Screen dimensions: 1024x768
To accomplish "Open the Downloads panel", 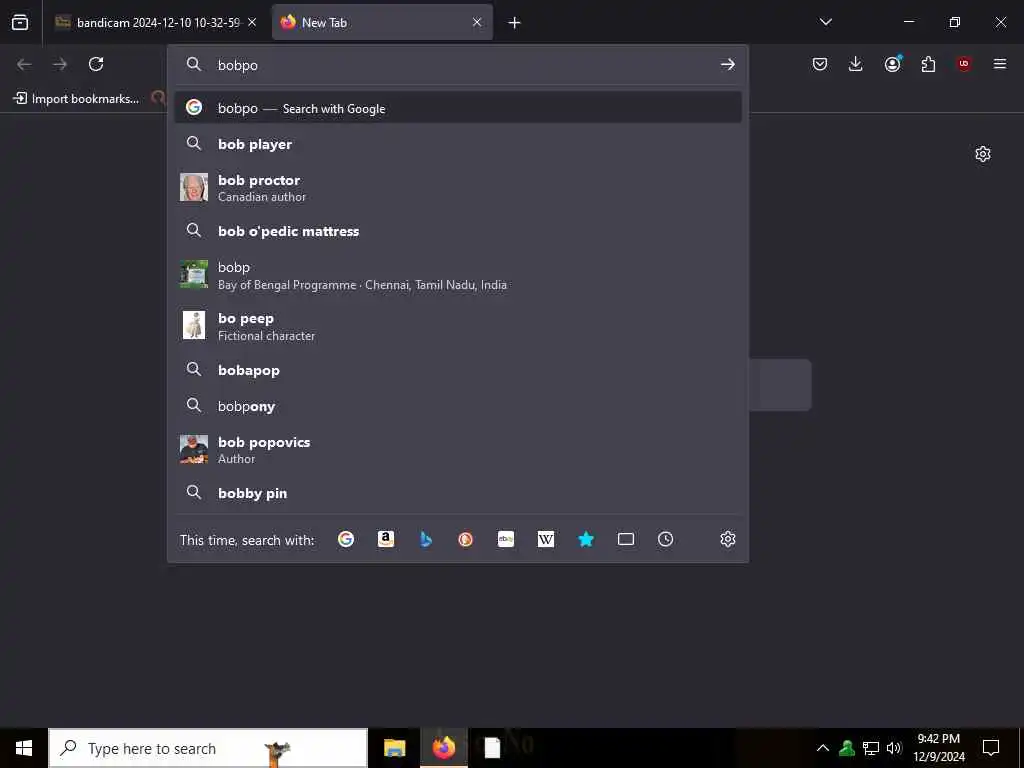I will point(856,64).
